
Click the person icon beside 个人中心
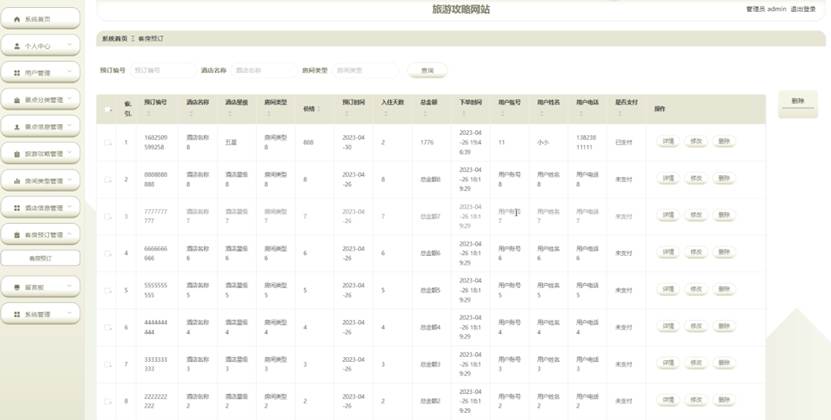coord(16,46)
